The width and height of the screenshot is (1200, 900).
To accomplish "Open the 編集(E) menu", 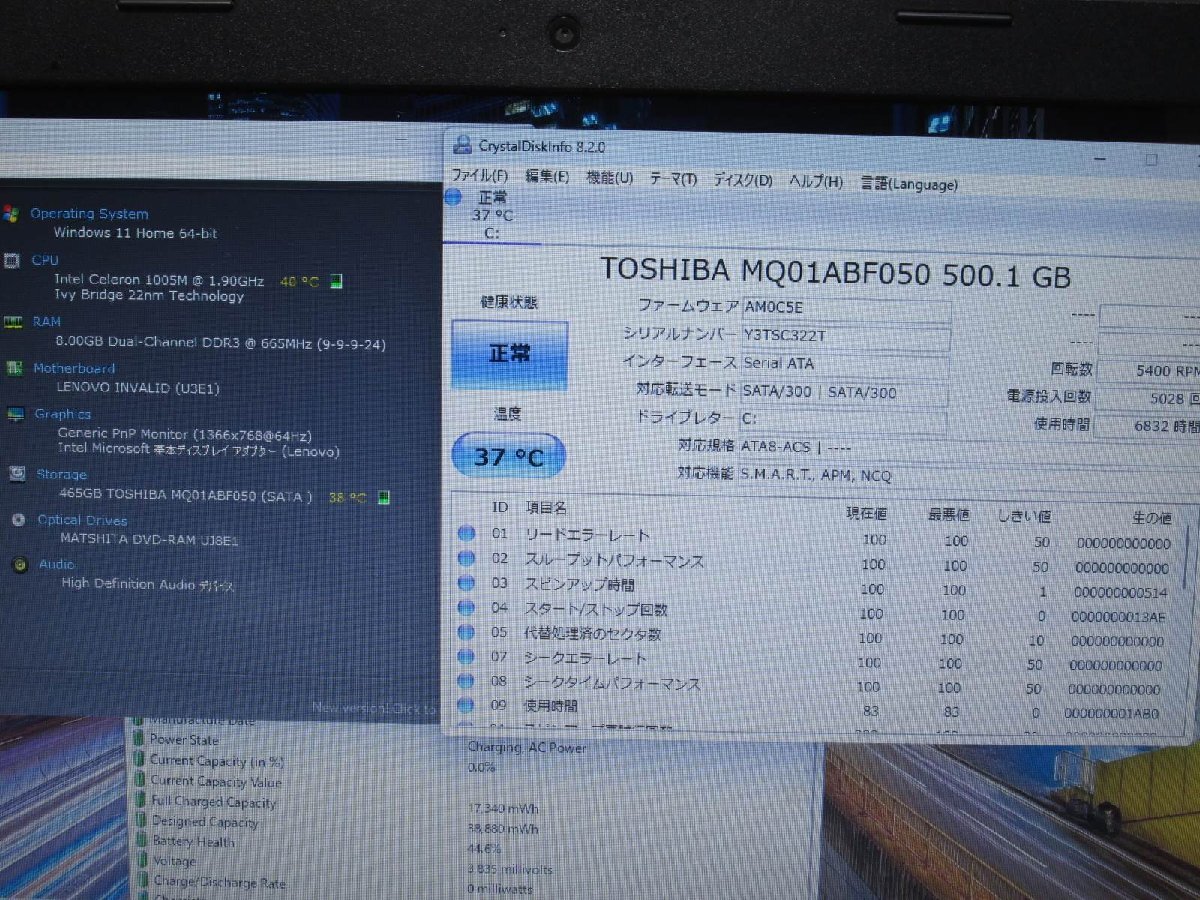I will click(546, 176).
